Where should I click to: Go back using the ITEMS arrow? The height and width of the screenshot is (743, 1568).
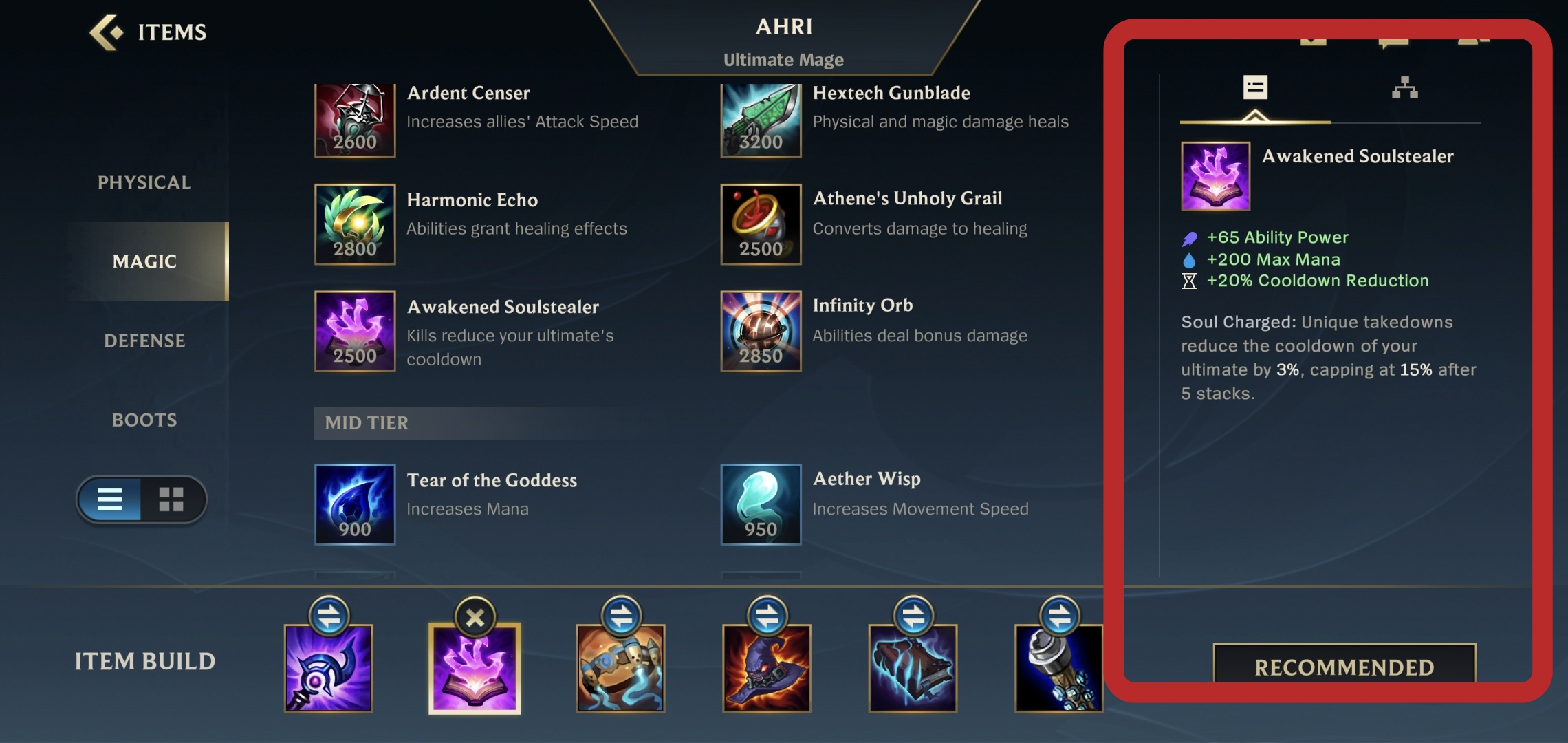(x=107, y=32)
